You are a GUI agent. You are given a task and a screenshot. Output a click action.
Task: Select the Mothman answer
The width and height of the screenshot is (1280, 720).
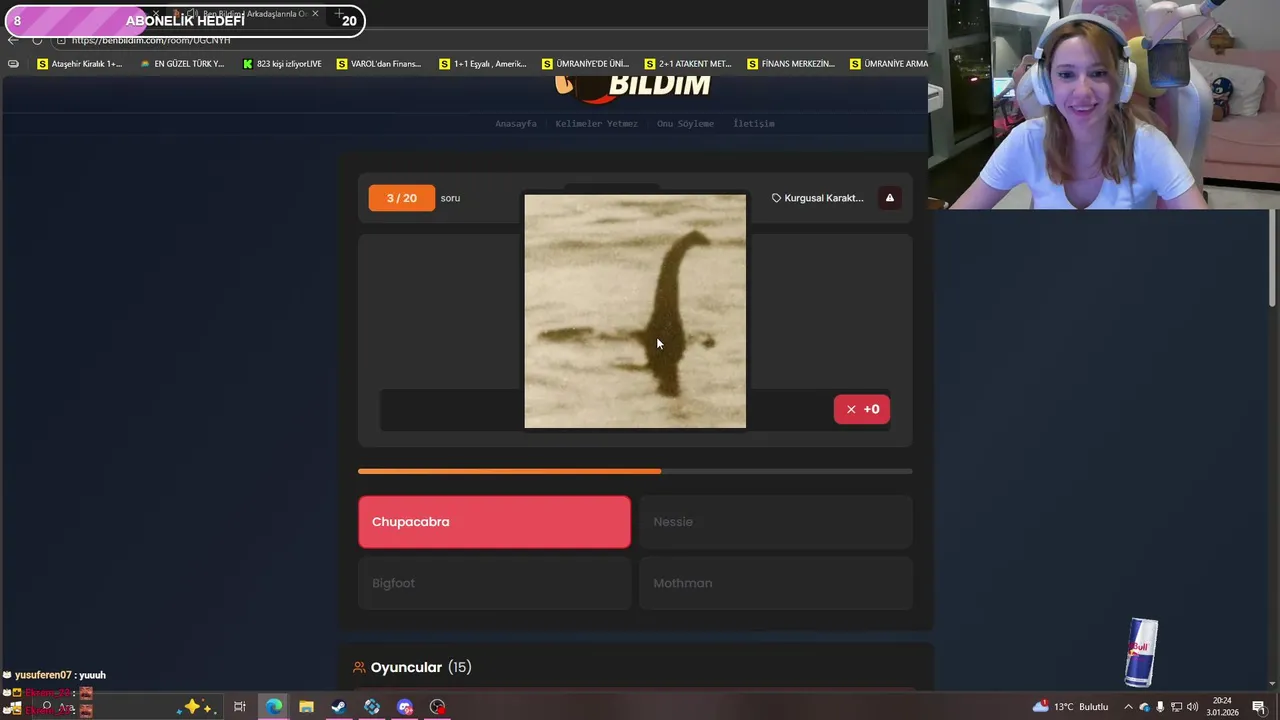coord(775,583)
